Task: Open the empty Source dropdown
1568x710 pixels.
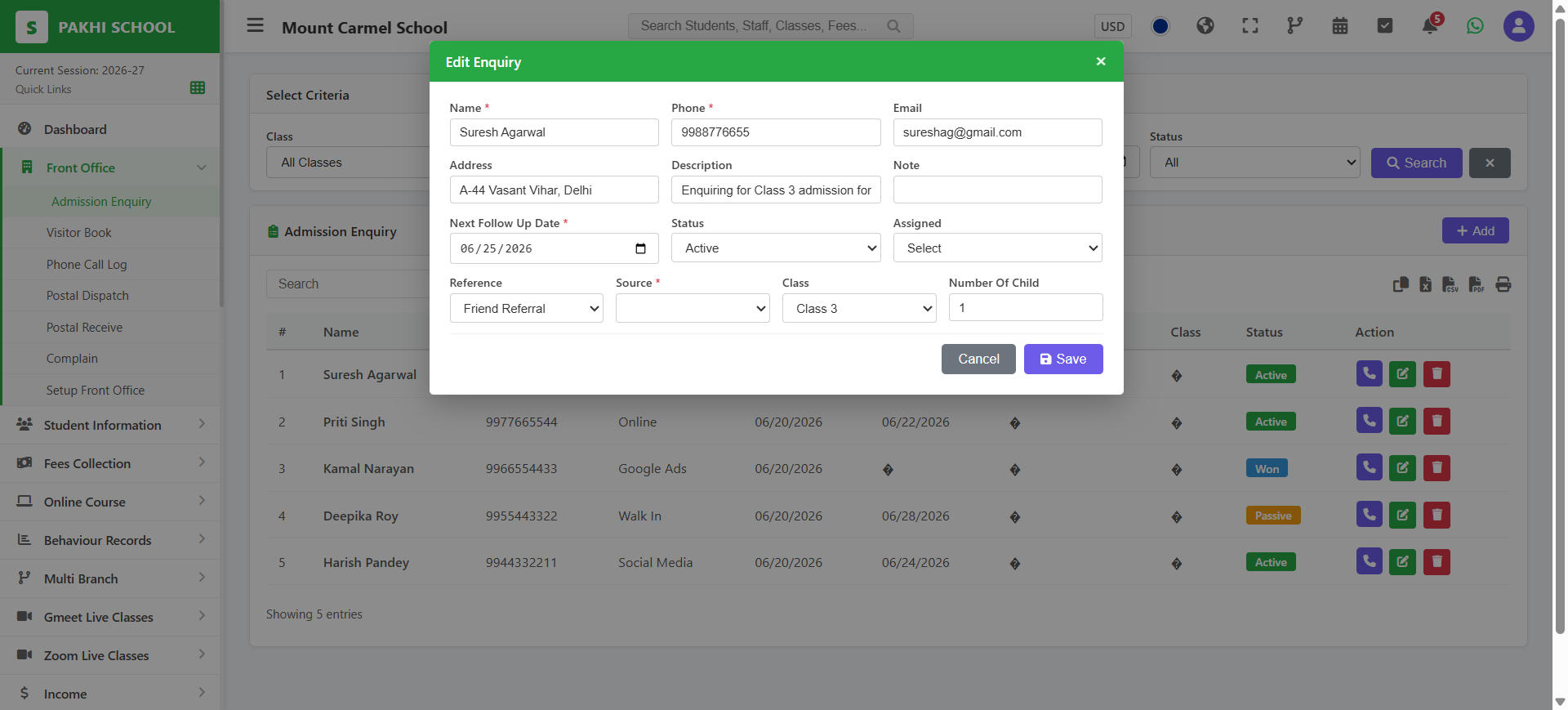Action: coord(693,309)
